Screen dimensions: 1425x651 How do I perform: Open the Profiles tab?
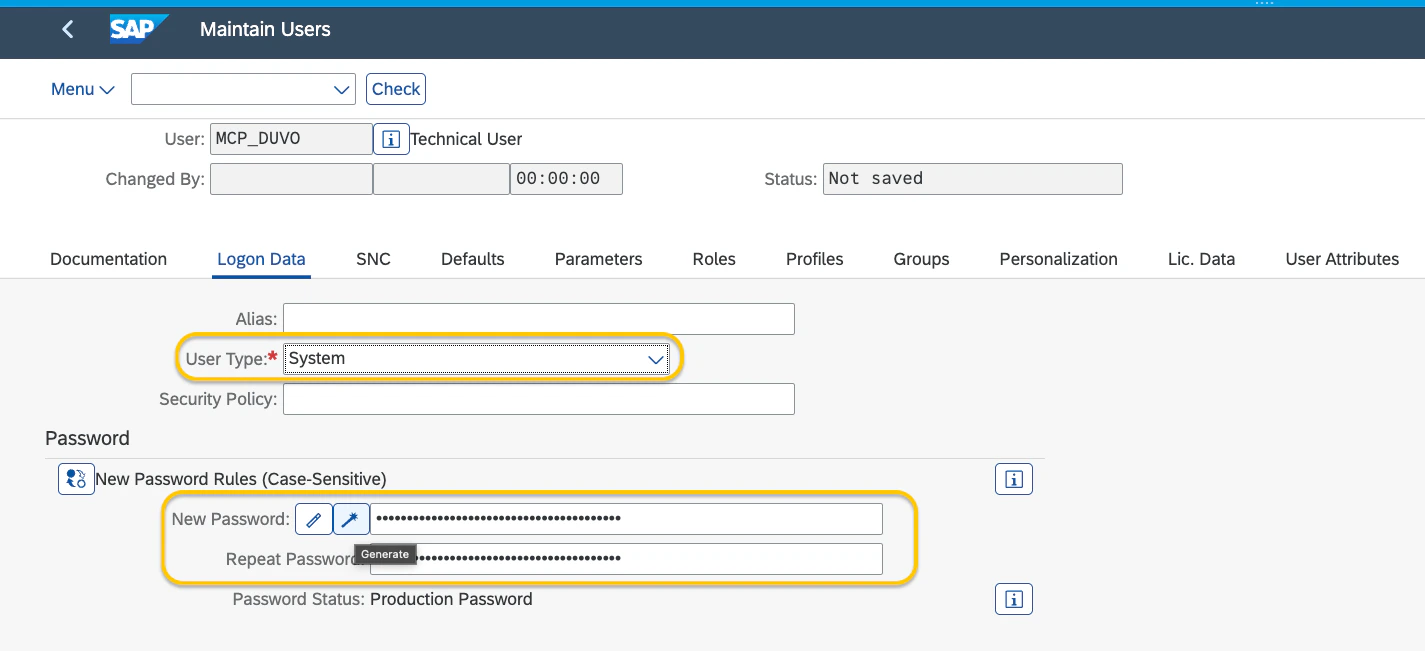814,259
